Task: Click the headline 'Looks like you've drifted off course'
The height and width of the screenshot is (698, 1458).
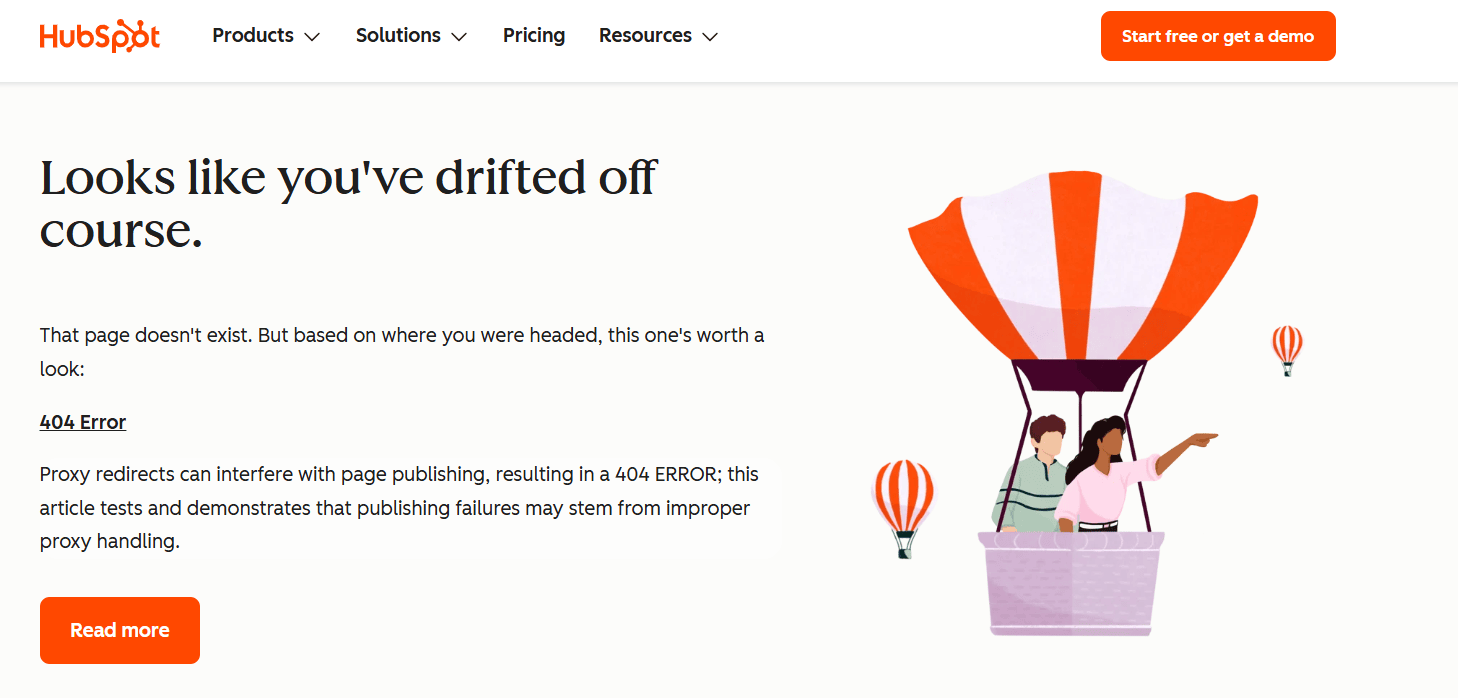Action: (347, 203)
